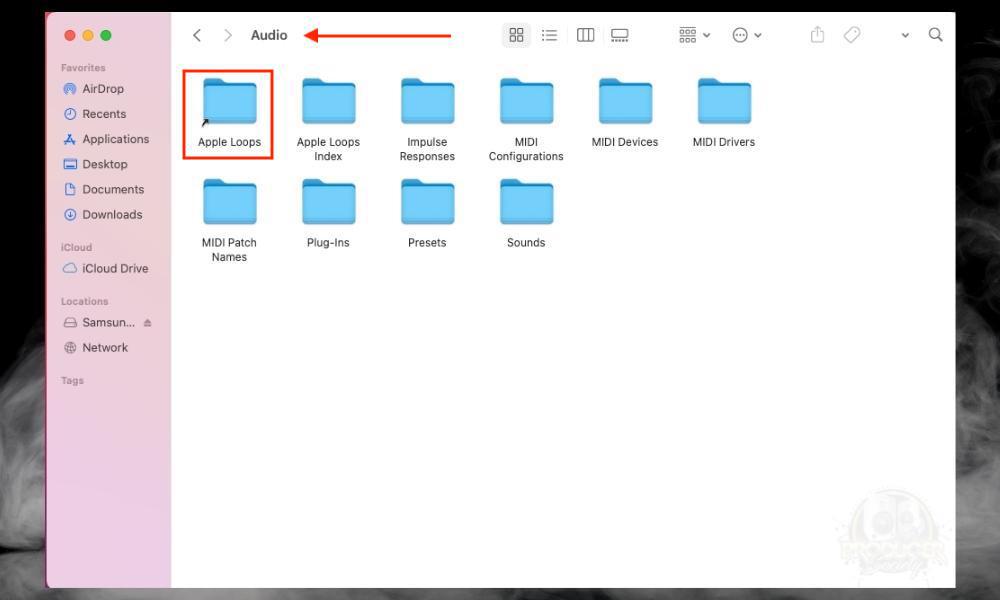1000x600 pixels.
Task: Navigate back with the back arrow
Action: 197,34
